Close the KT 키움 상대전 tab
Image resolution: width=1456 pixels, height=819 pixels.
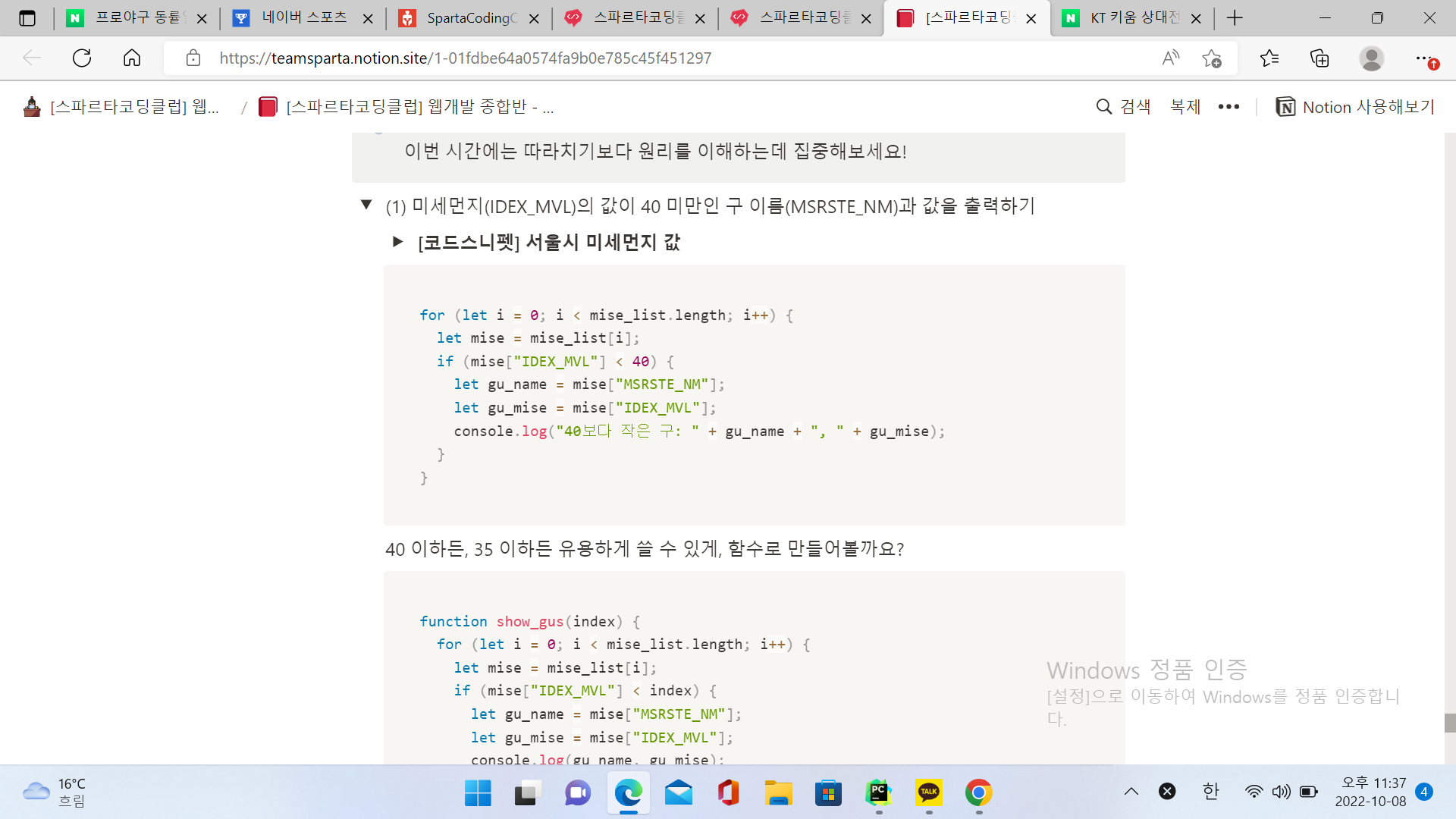click(x=1196, y=18)
